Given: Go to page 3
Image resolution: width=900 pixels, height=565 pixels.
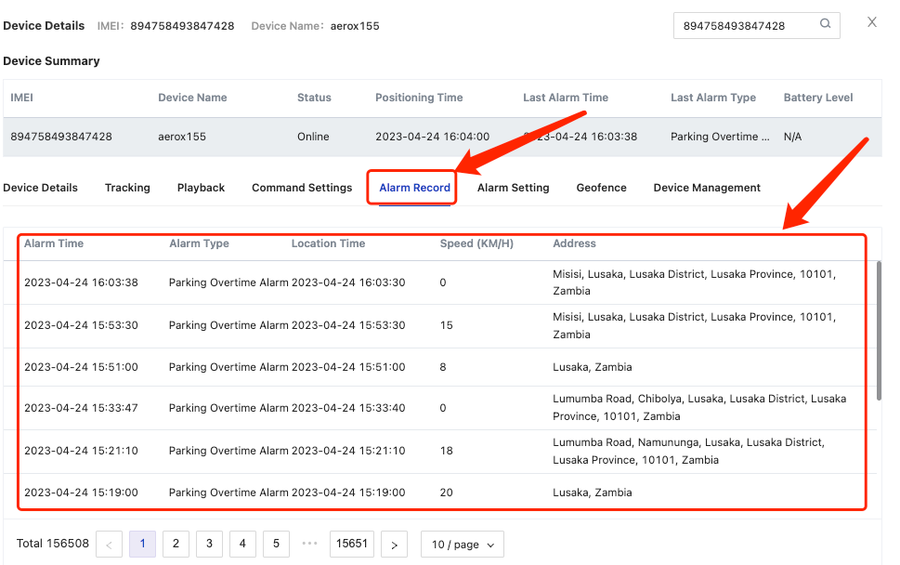Looking at the screenshot, I should (x=209, y=544).
